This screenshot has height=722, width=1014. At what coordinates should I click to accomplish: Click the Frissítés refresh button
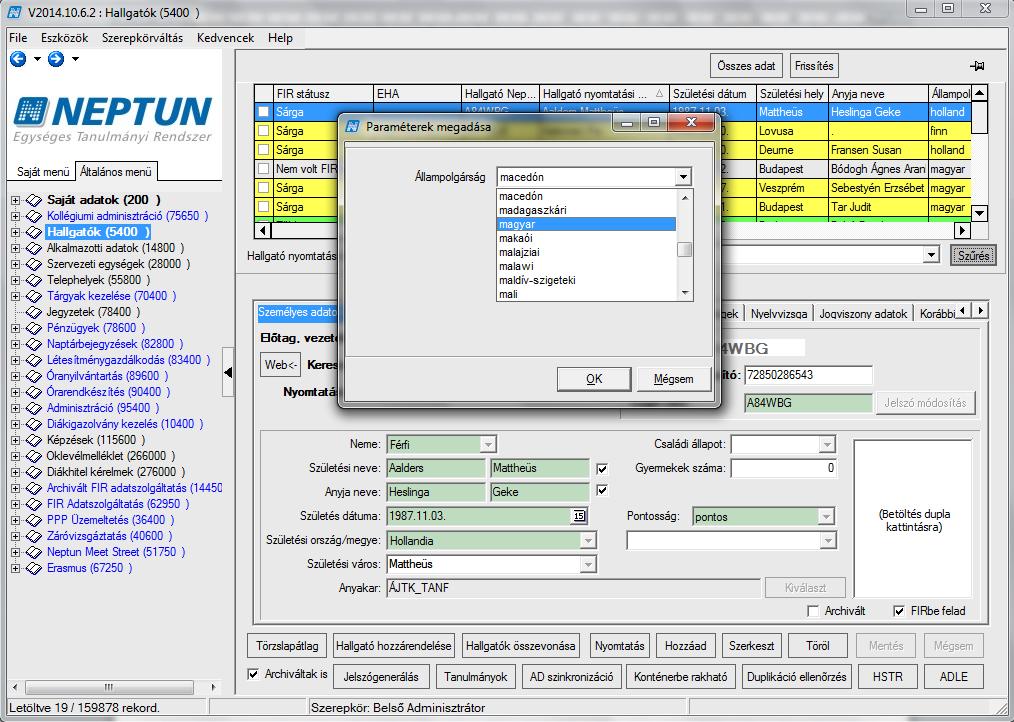tap(814, 66)
